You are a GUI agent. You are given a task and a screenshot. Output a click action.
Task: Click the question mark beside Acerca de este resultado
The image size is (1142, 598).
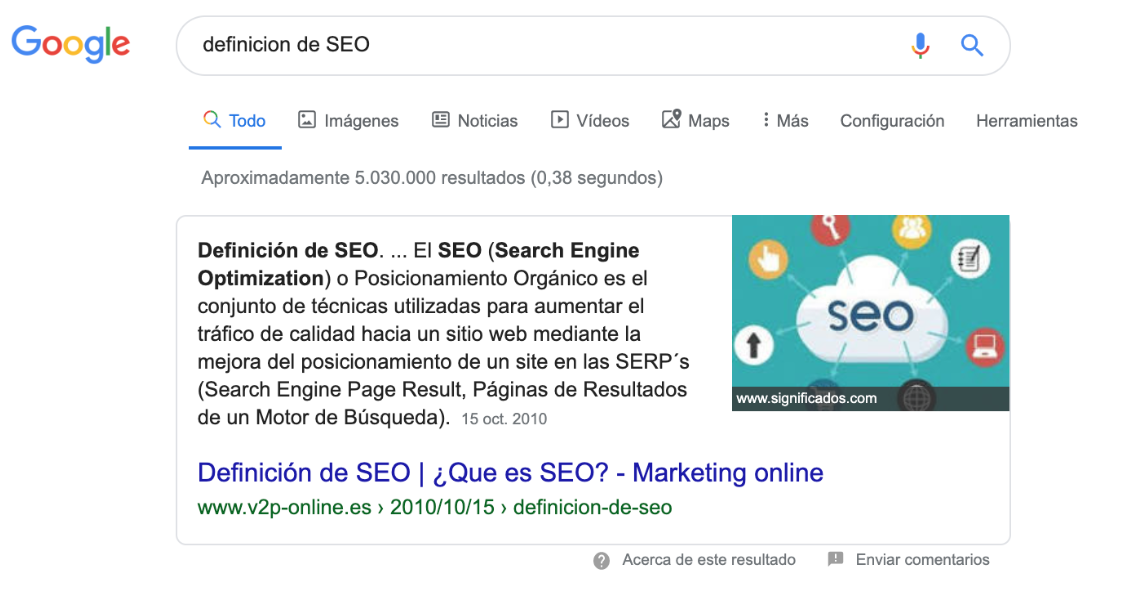coord(601,560)
